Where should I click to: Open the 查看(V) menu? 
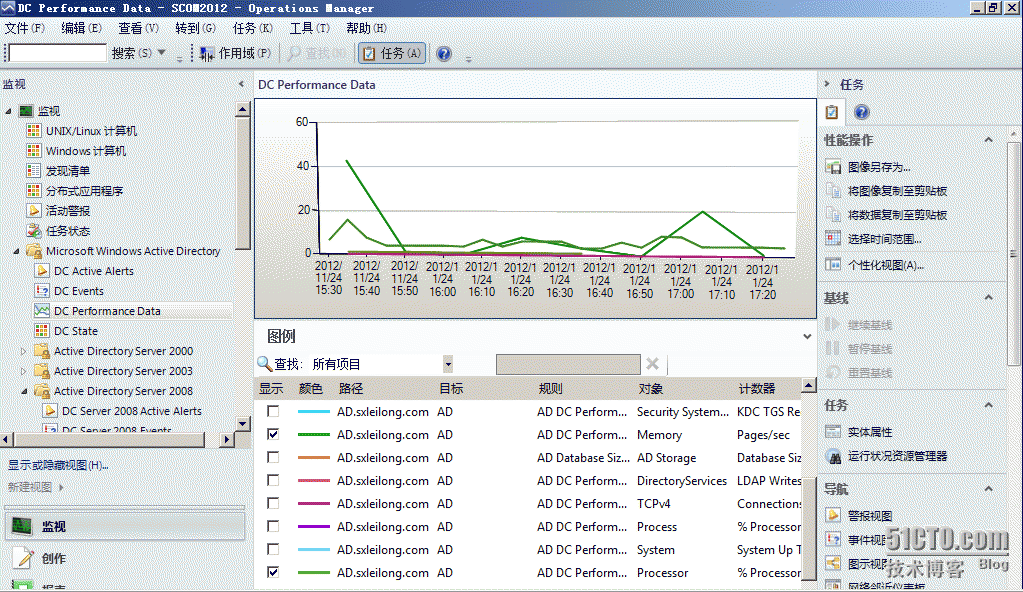pos(138,28)
